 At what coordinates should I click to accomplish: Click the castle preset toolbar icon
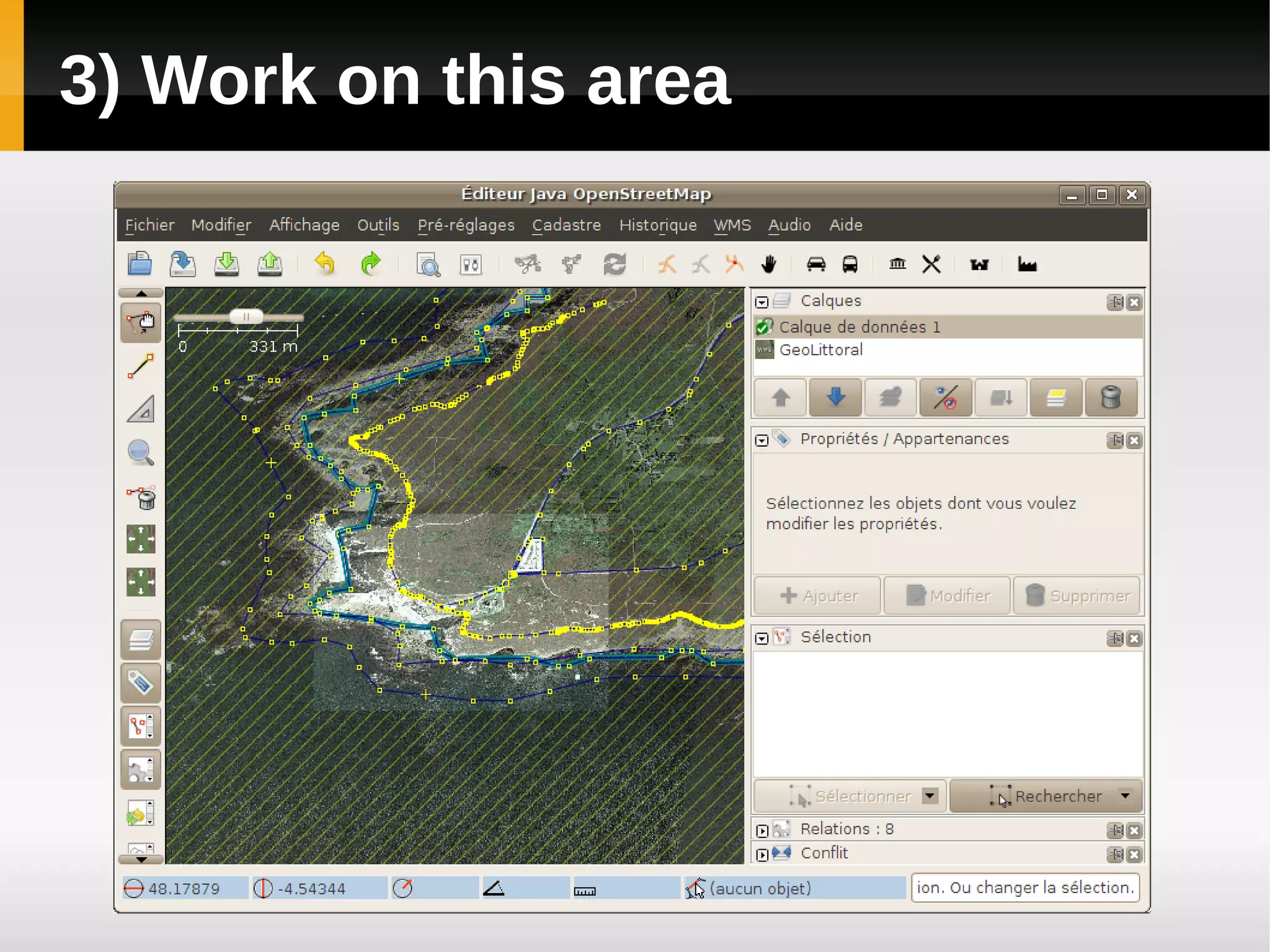click(x=979, y=265)
